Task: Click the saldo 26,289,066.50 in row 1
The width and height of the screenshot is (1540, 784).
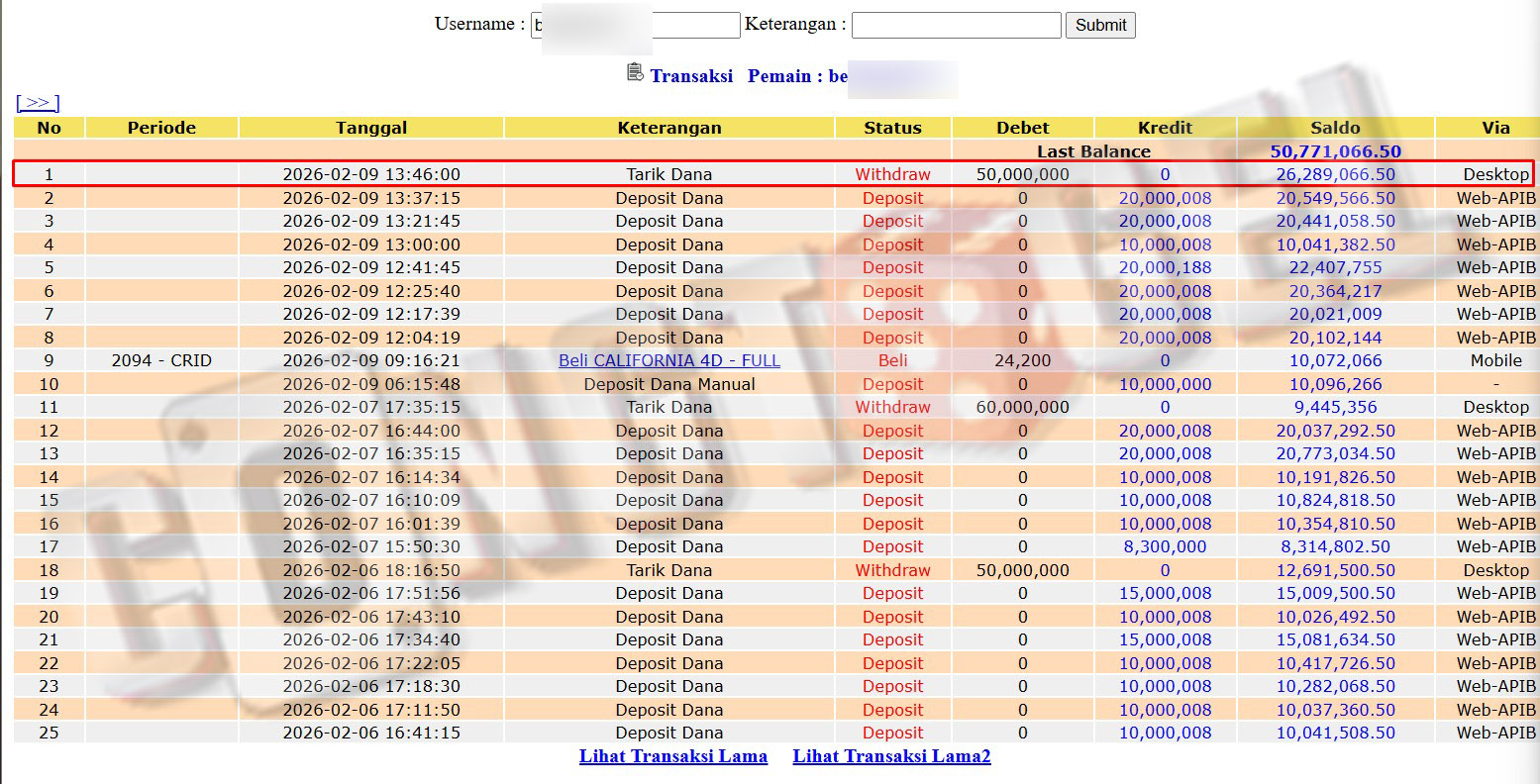Action: [1335, 174]
